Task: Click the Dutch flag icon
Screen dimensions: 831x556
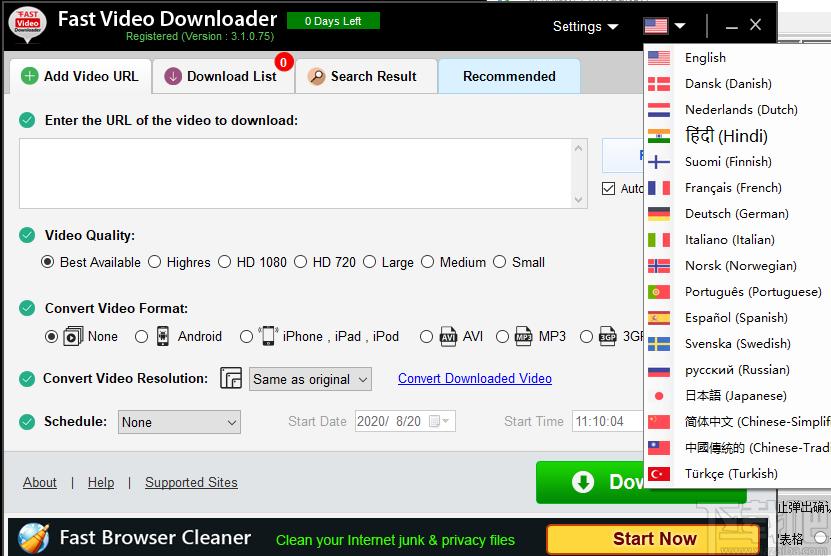Action: (659, 110)
